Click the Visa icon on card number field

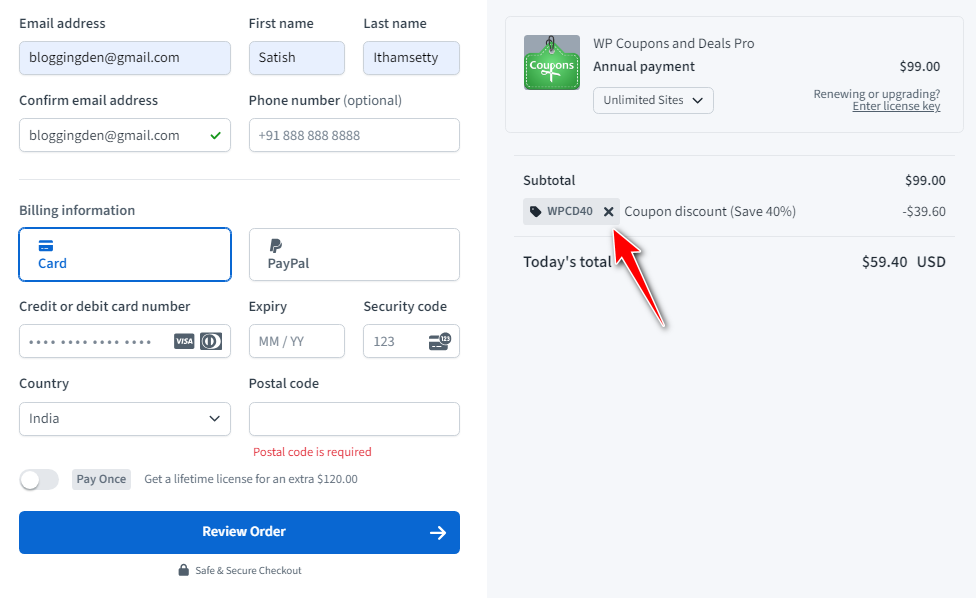coord(184,341)
